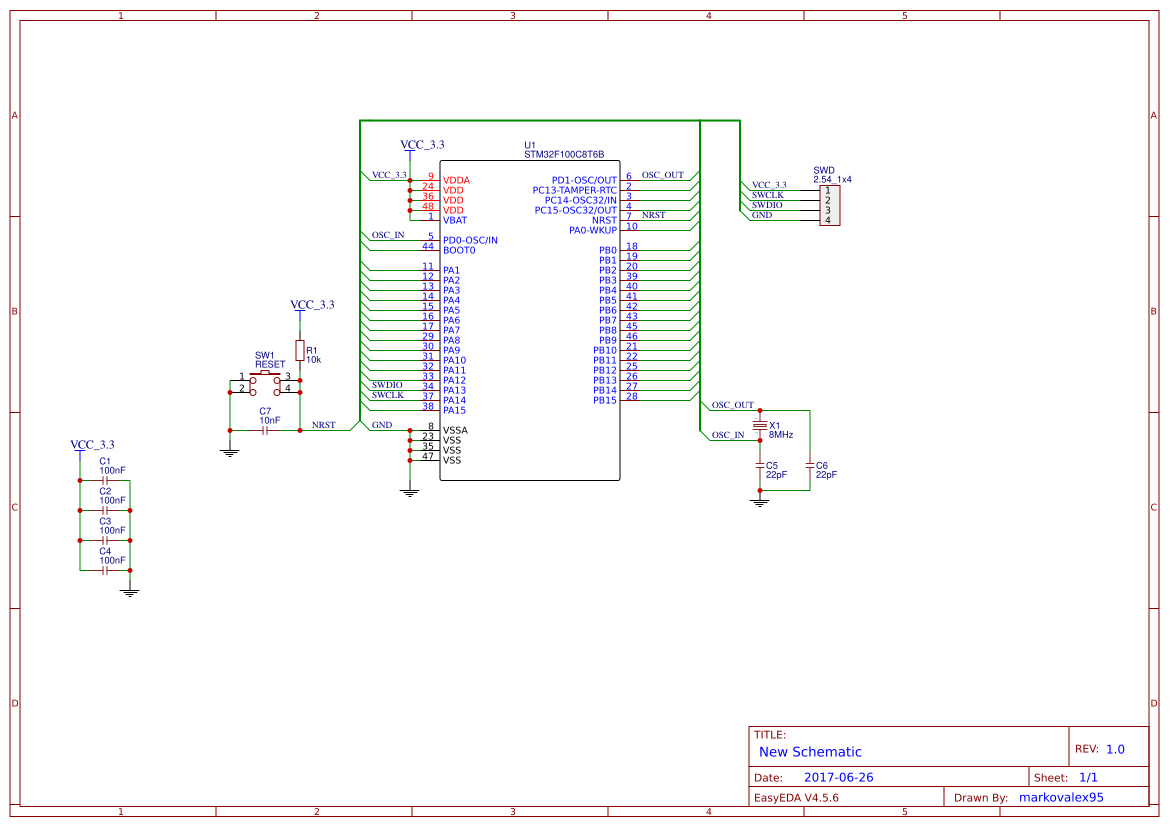Screen dimensions: 1169x827
Task: Select the C1 decoupling capacitor symbol
Action: pyautogui.click(x=104, y=481)
